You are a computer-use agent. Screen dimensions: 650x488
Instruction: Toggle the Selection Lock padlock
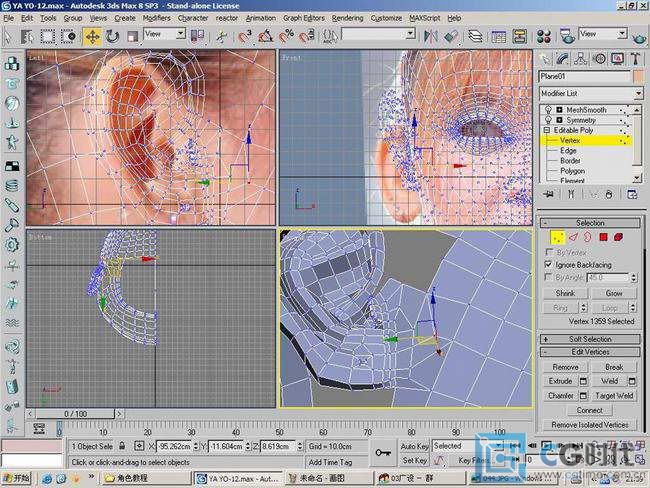pyautogui.click(x=122, y=446)
